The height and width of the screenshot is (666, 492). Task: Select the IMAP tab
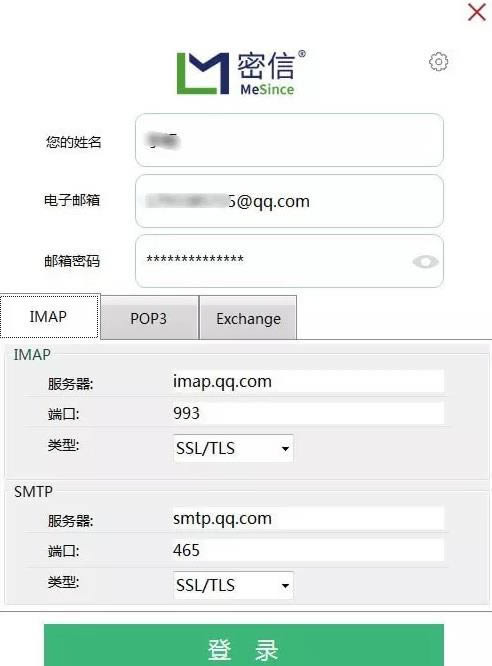[x=49, y=317]
